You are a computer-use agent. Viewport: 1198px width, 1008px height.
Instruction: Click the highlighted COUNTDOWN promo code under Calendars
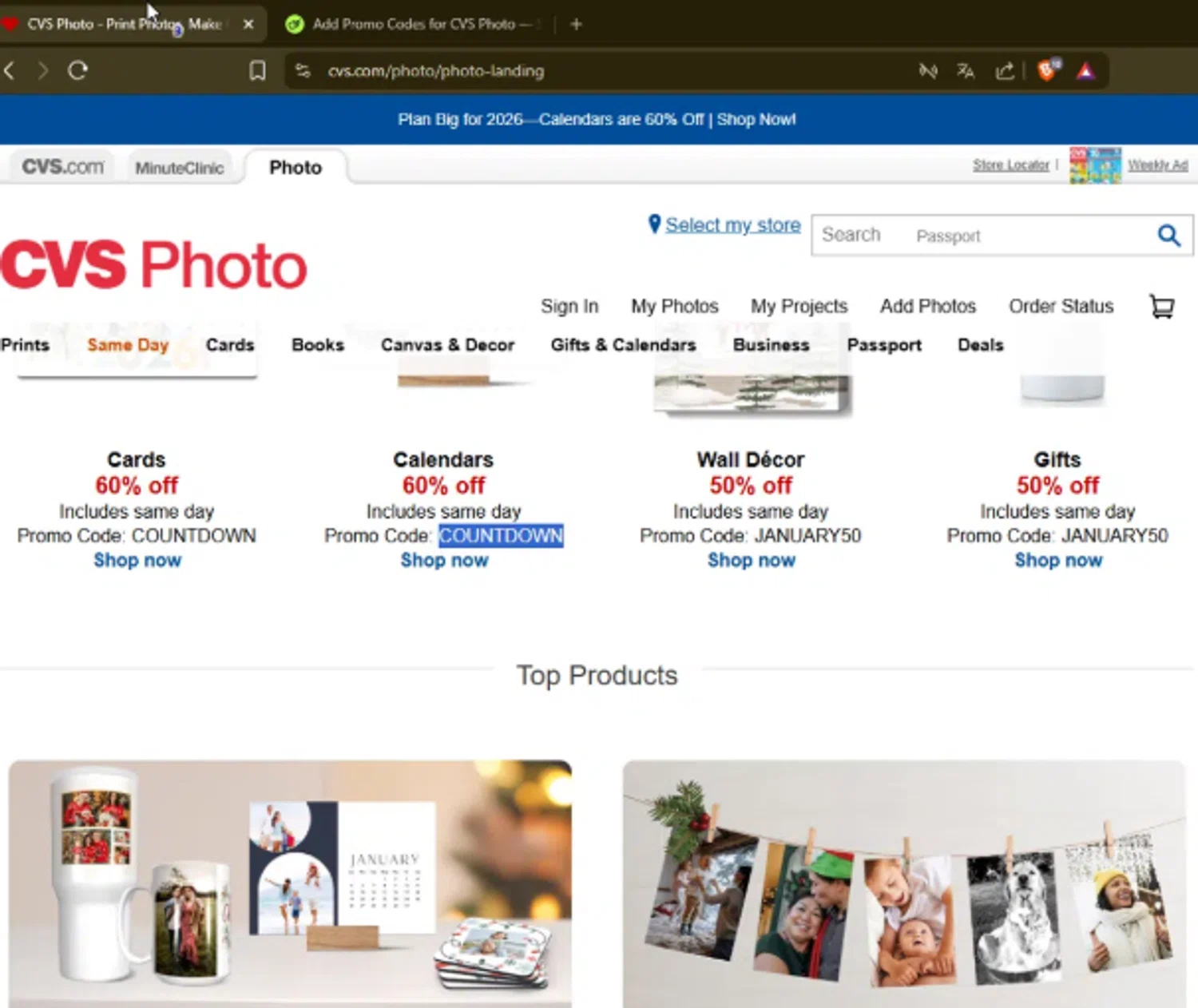tap(501, 535)
